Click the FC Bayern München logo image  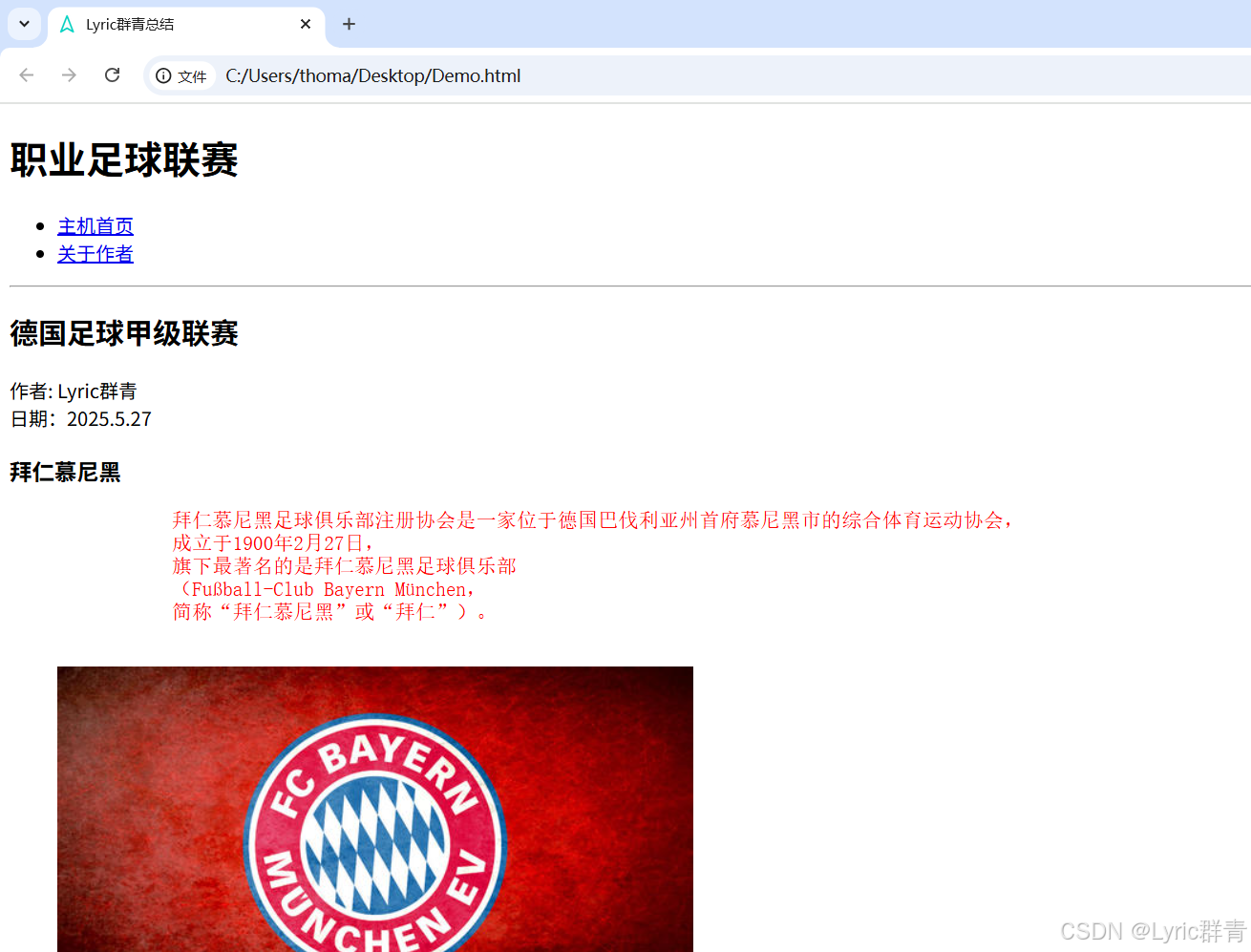[375, 809]
